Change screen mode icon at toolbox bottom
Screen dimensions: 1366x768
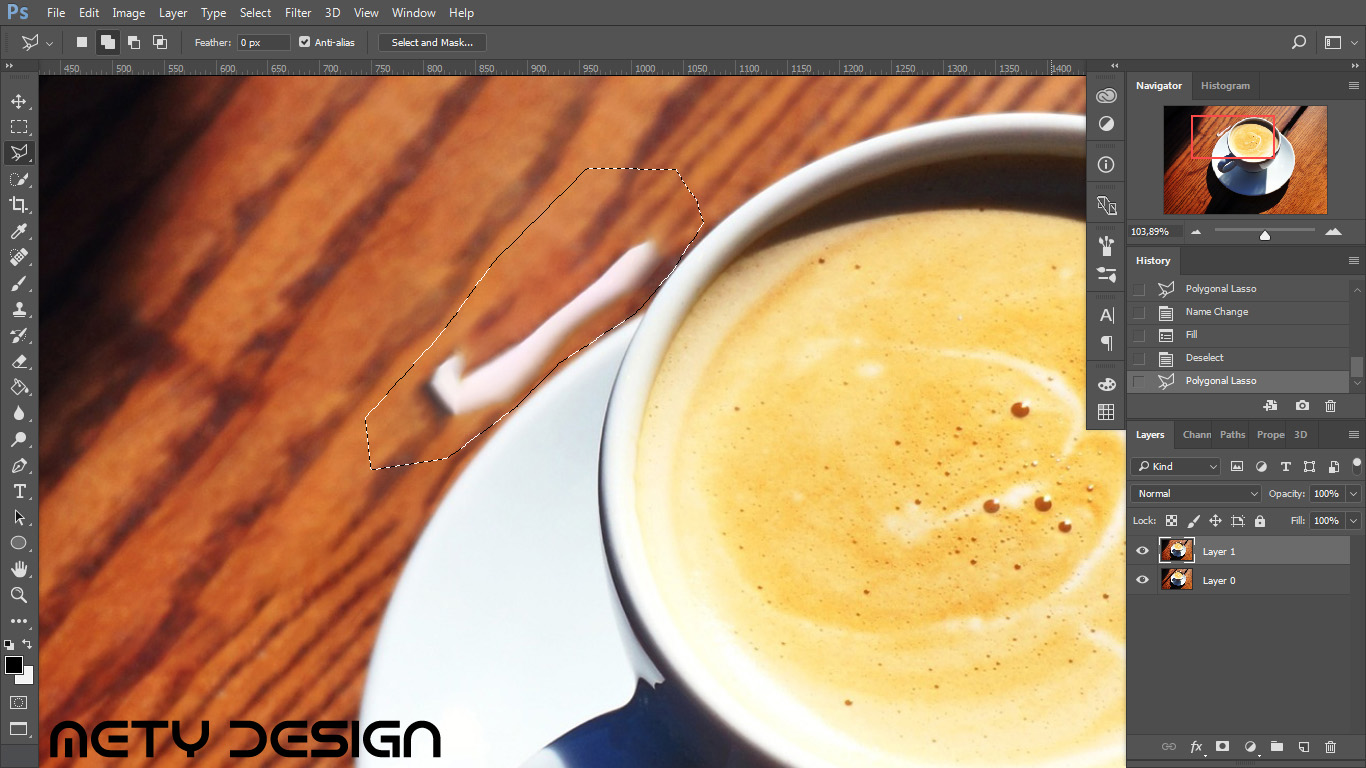tap(19, 728)
